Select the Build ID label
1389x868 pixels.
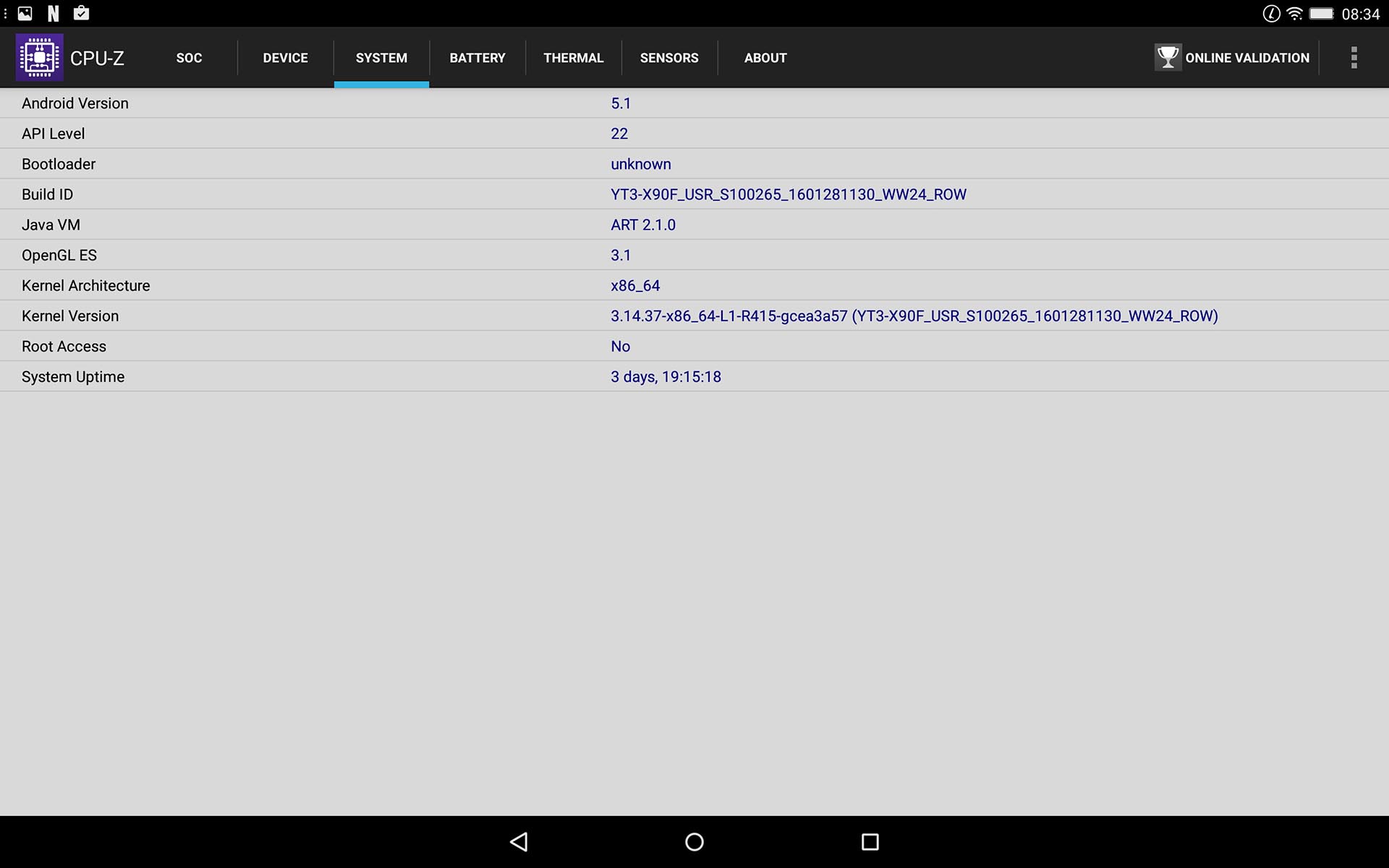(x=47, y=195)
